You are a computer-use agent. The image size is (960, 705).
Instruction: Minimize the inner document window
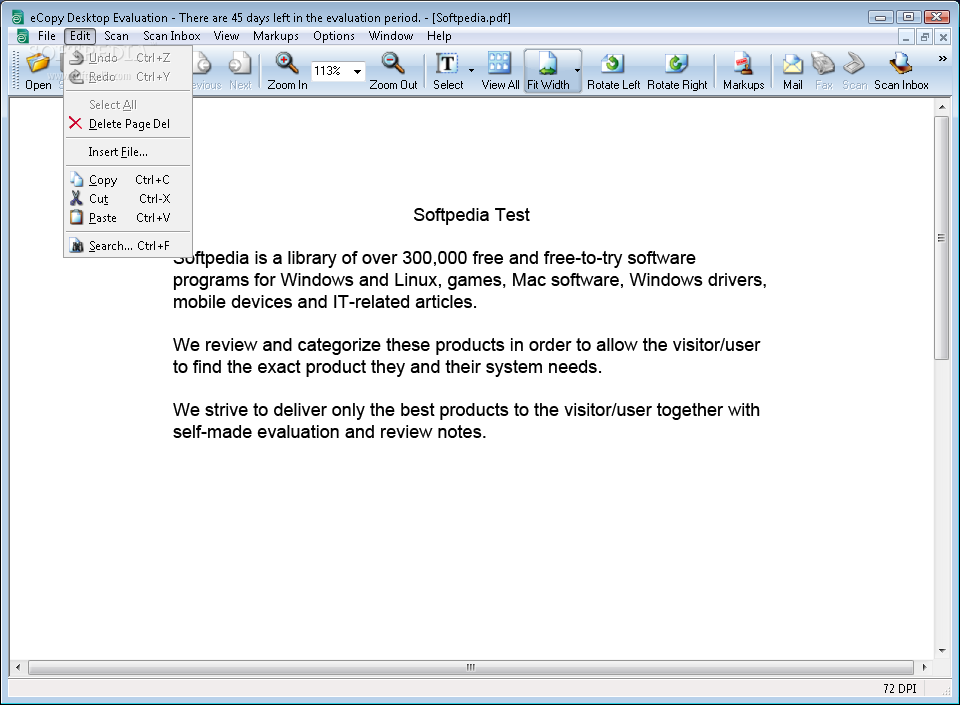[906, 37]
